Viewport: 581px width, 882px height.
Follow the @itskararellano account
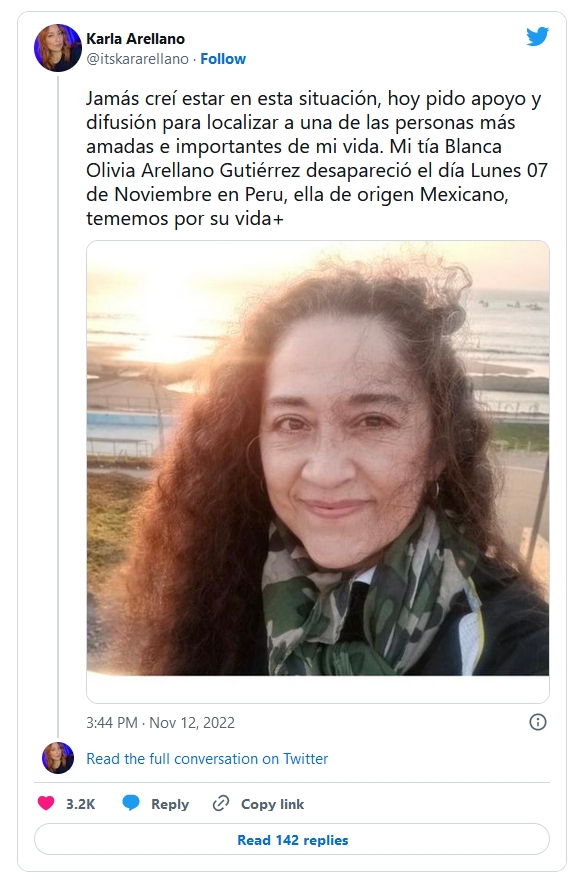(x=223, y=58)
